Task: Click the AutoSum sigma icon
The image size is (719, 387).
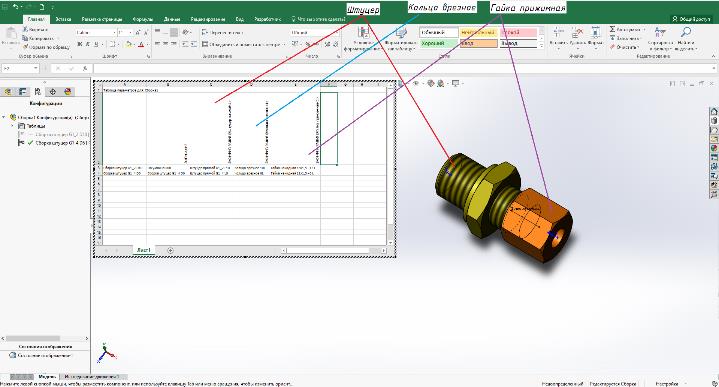Action: coord(613,29)
